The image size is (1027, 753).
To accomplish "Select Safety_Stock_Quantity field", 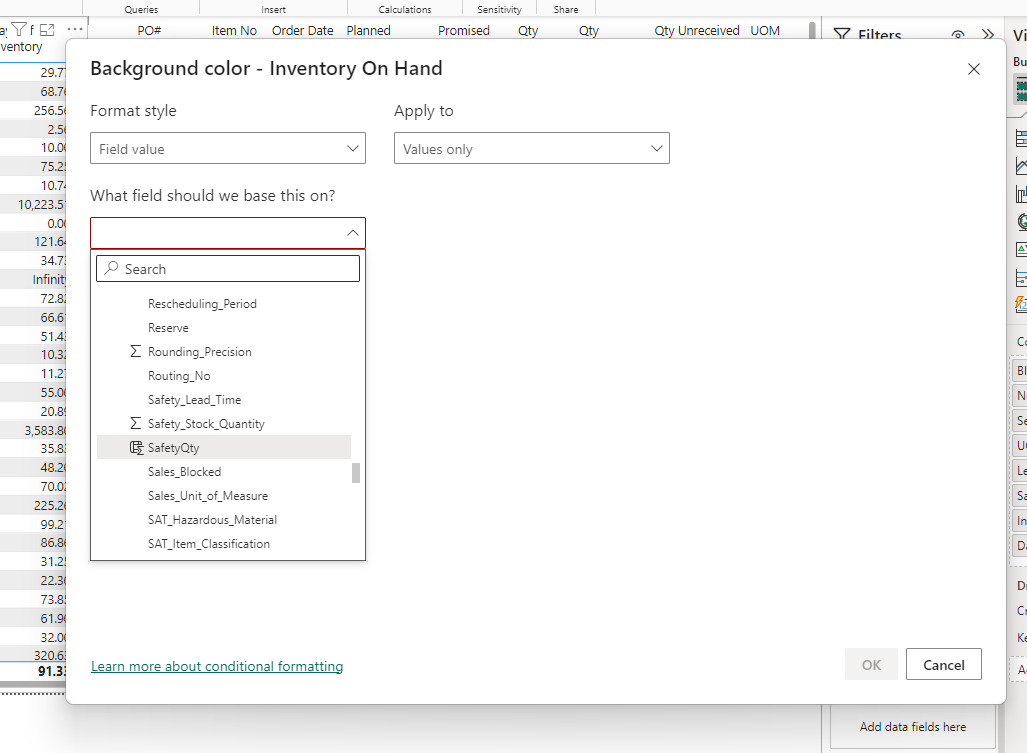I will [223, 424].
